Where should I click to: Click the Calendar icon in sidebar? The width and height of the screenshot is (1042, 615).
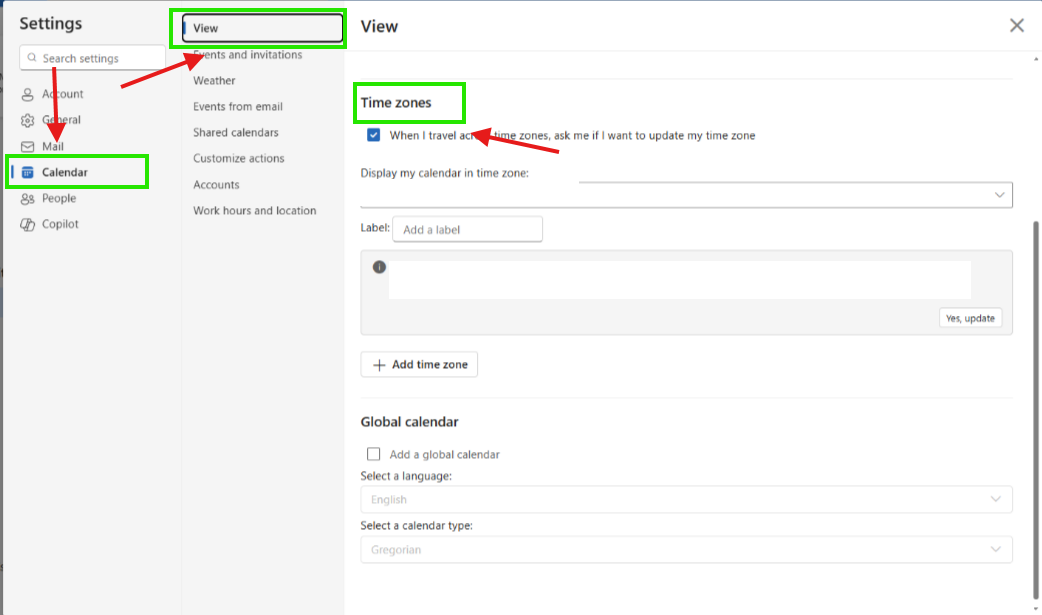27,172
